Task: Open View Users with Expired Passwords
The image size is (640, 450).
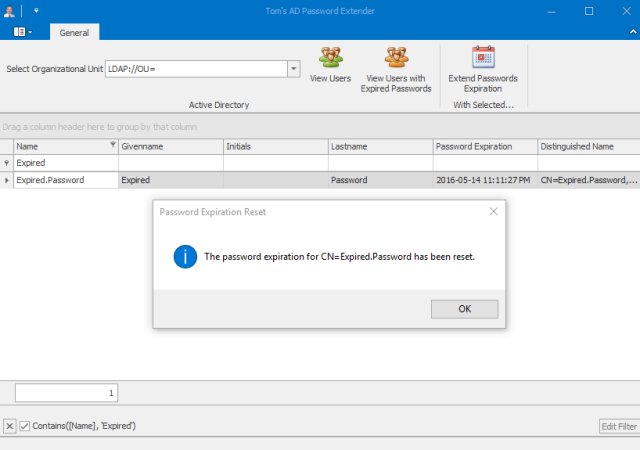Action: 396,69
